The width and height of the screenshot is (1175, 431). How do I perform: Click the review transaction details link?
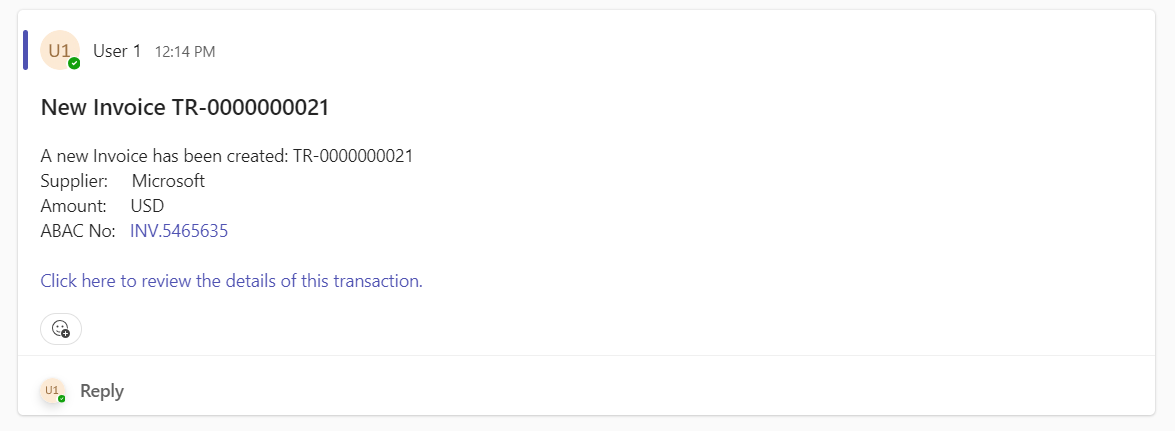pyautogui.click(x=231, y=281)
